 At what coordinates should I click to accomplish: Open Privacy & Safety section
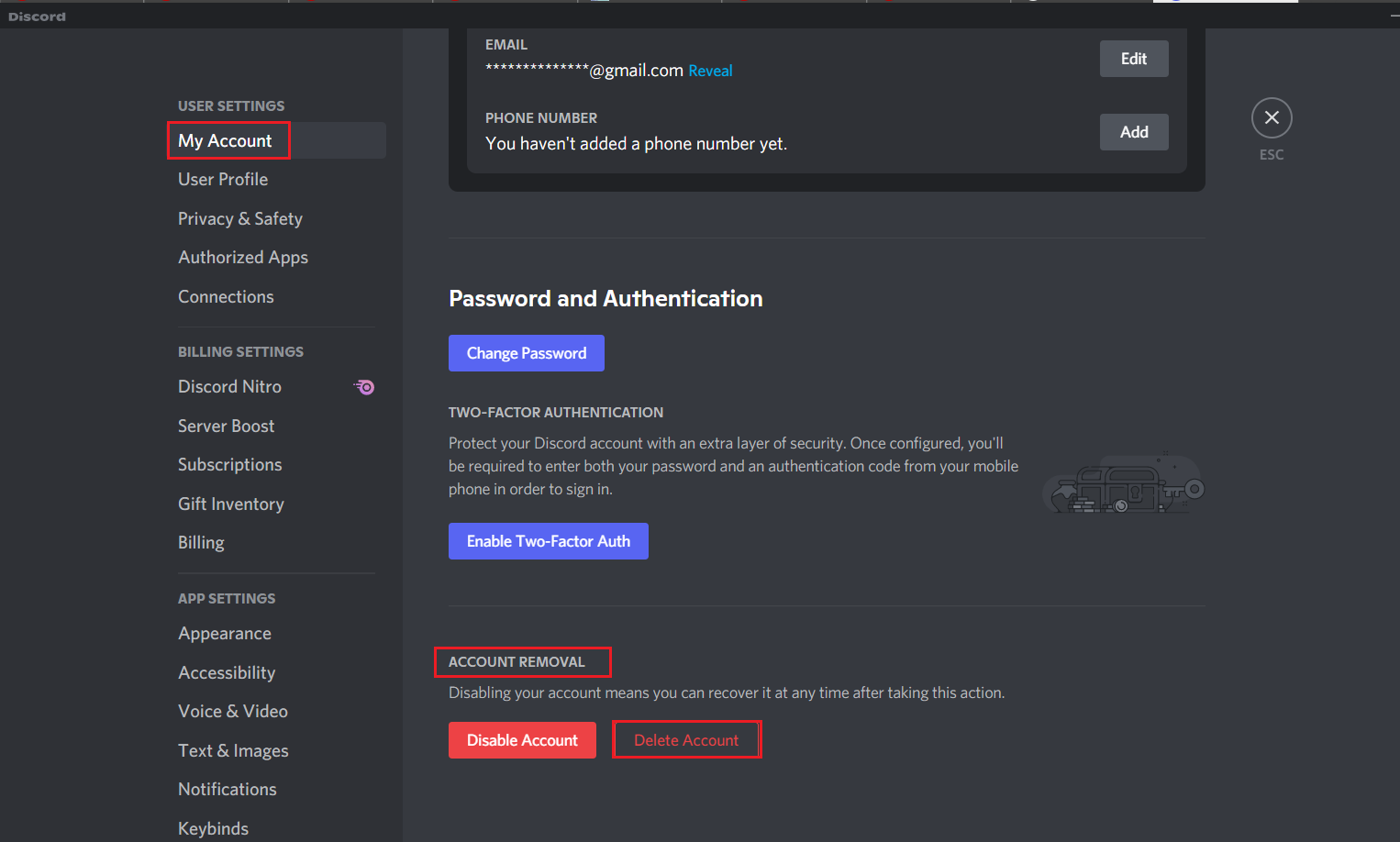point(240,219)
